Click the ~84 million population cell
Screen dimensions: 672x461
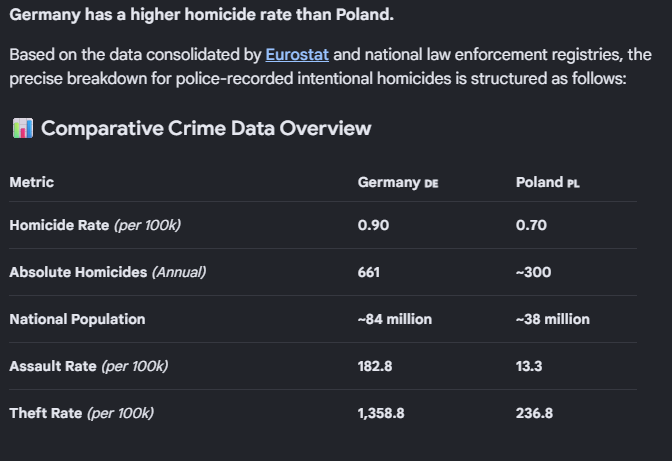(395, 319)
